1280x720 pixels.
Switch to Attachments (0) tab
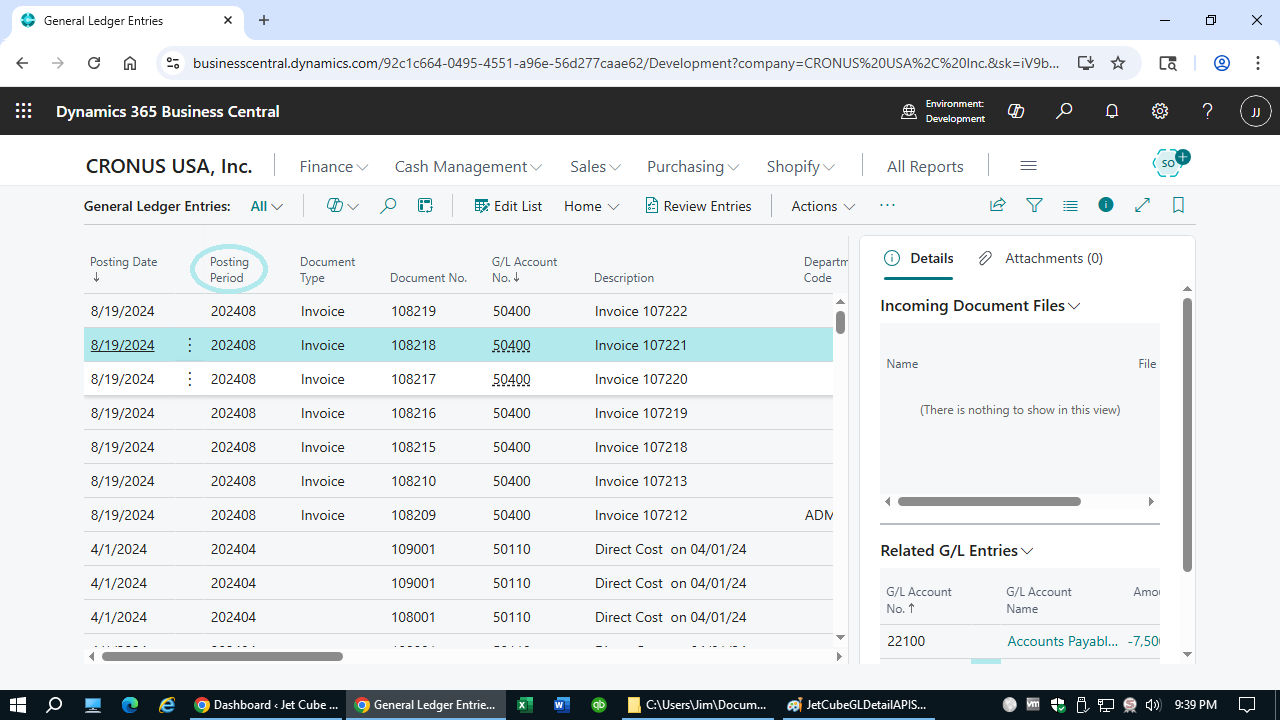(x=1040, y=258)
